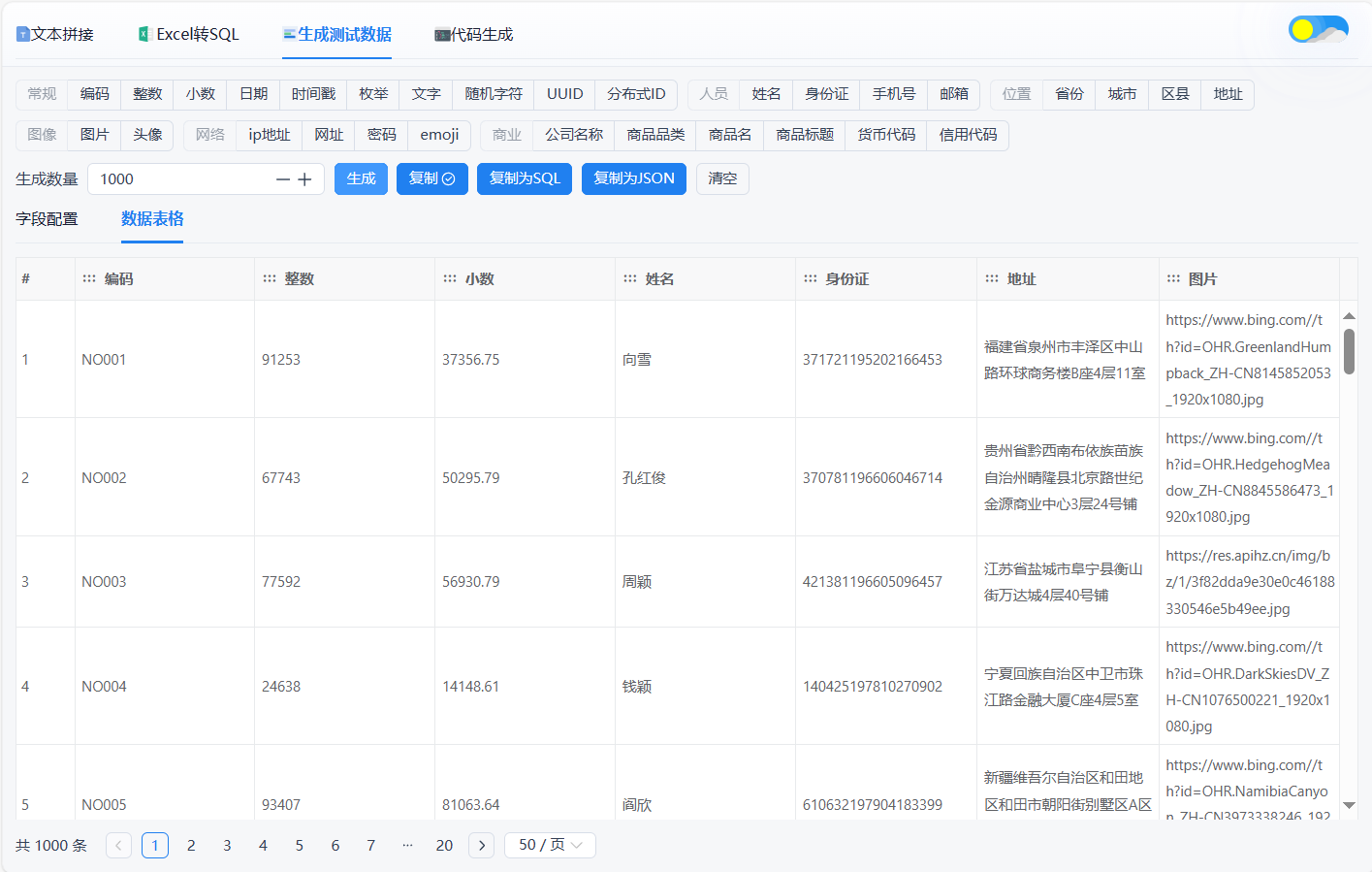Image resolution: width=1372 pixels, height=872 pixels.
Task: Click drag-handle icon of 身份证 column header
Action: 811,278
